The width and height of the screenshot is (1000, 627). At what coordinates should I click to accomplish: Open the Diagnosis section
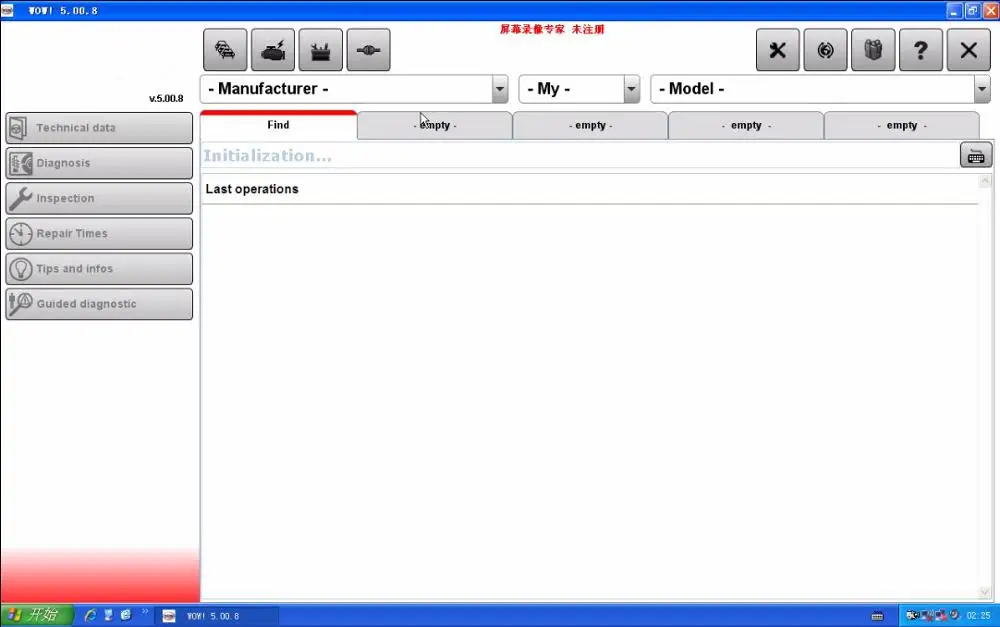click(x=99, y=163)
